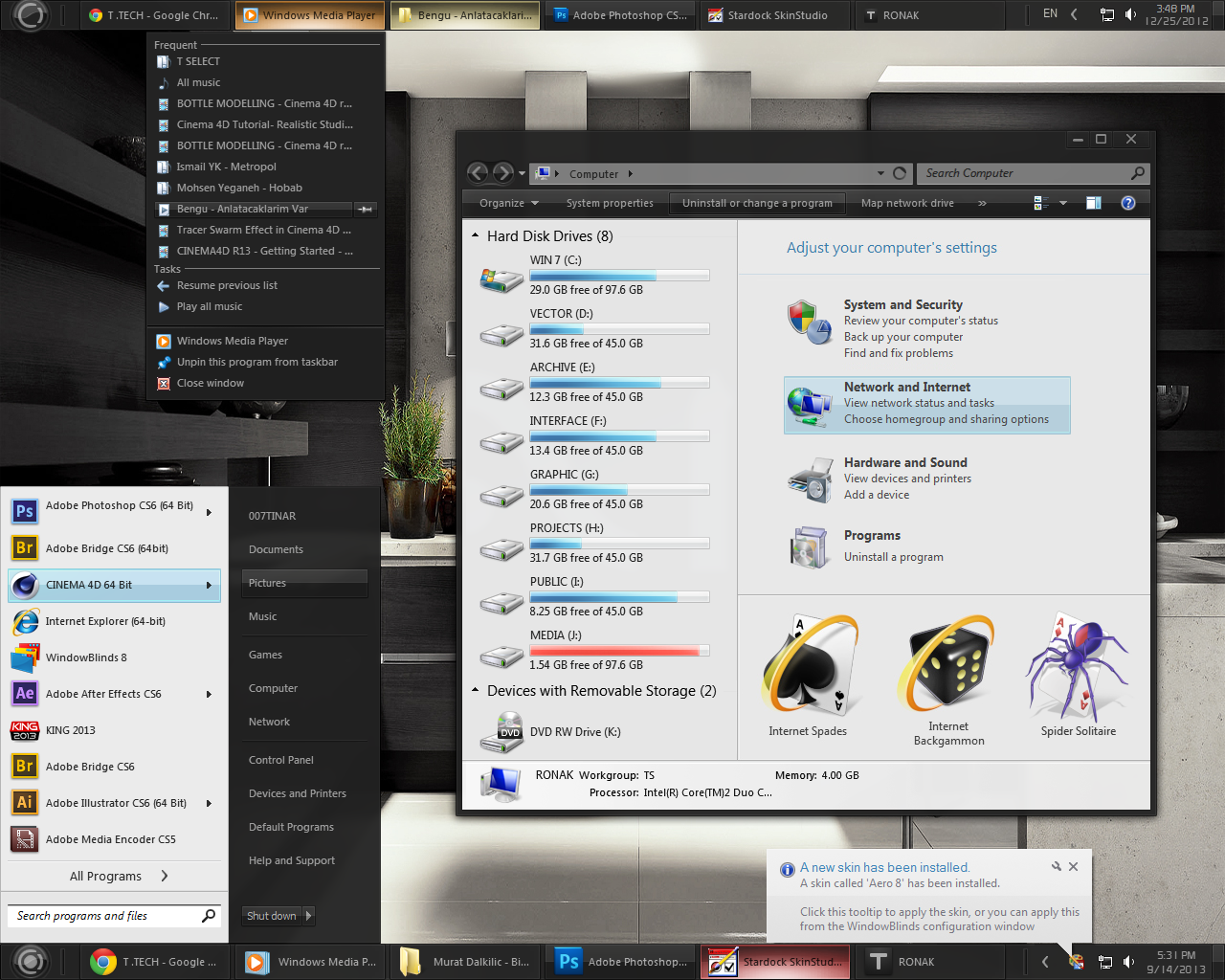Pin Bengu - Anlatacaklarim Var to jump list
Viewport: 1225px width, 980px height.
pos(366,209)
